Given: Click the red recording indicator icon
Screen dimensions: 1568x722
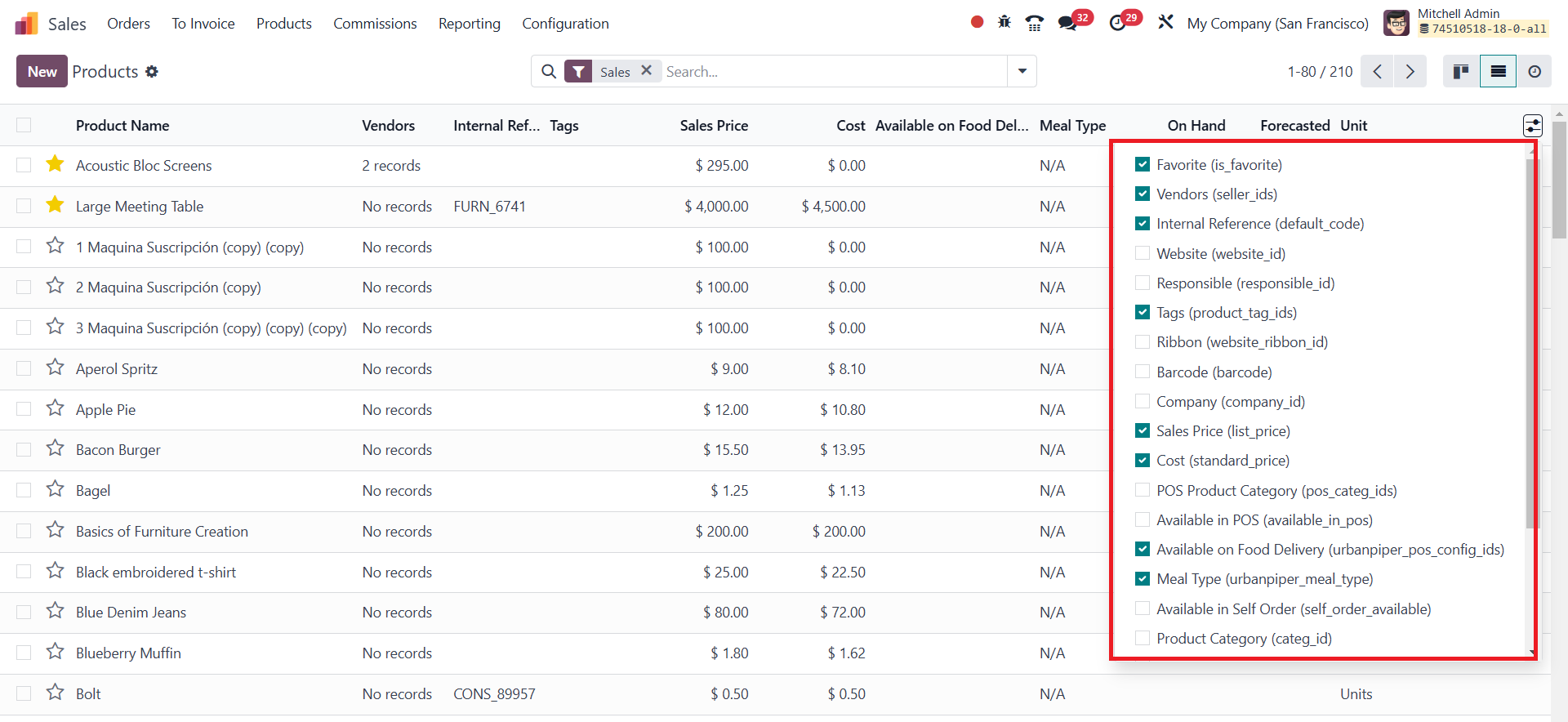Looking at the screenshot, I should coord(977,22).
